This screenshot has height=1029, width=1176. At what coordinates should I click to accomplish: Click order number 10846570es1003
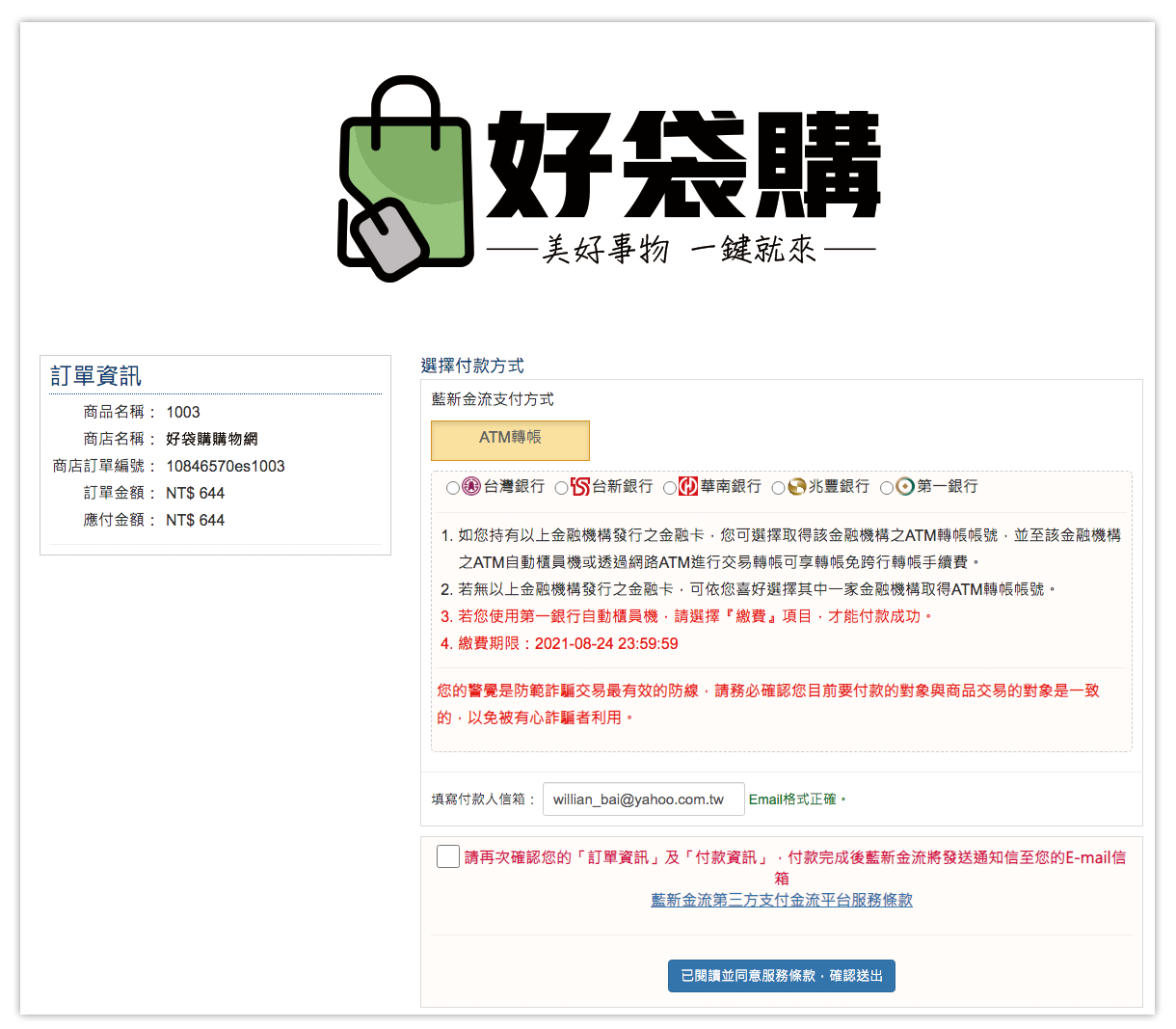[x=226, y=466]
